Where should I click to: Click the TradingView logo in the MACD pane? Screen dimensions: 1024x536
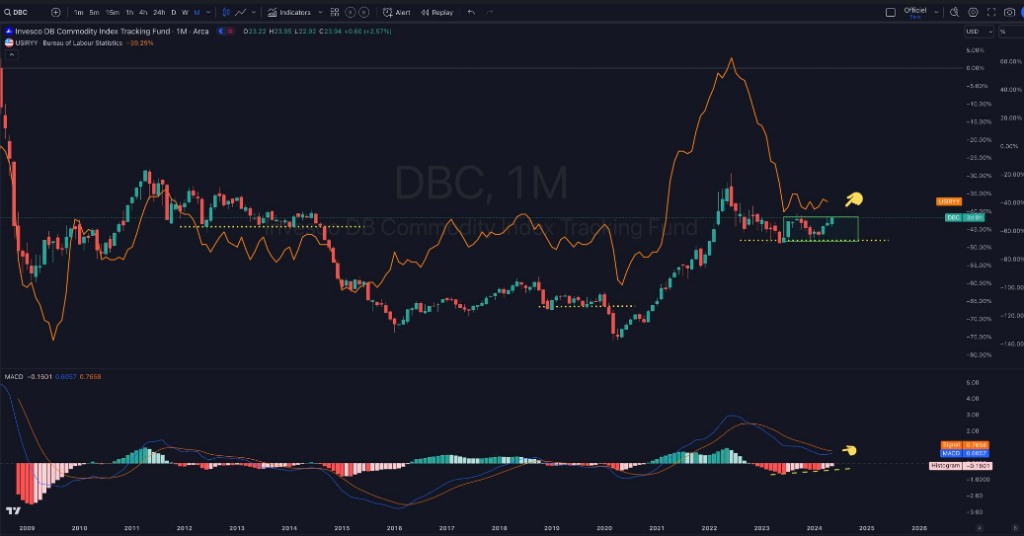click(x=12, y=511)
